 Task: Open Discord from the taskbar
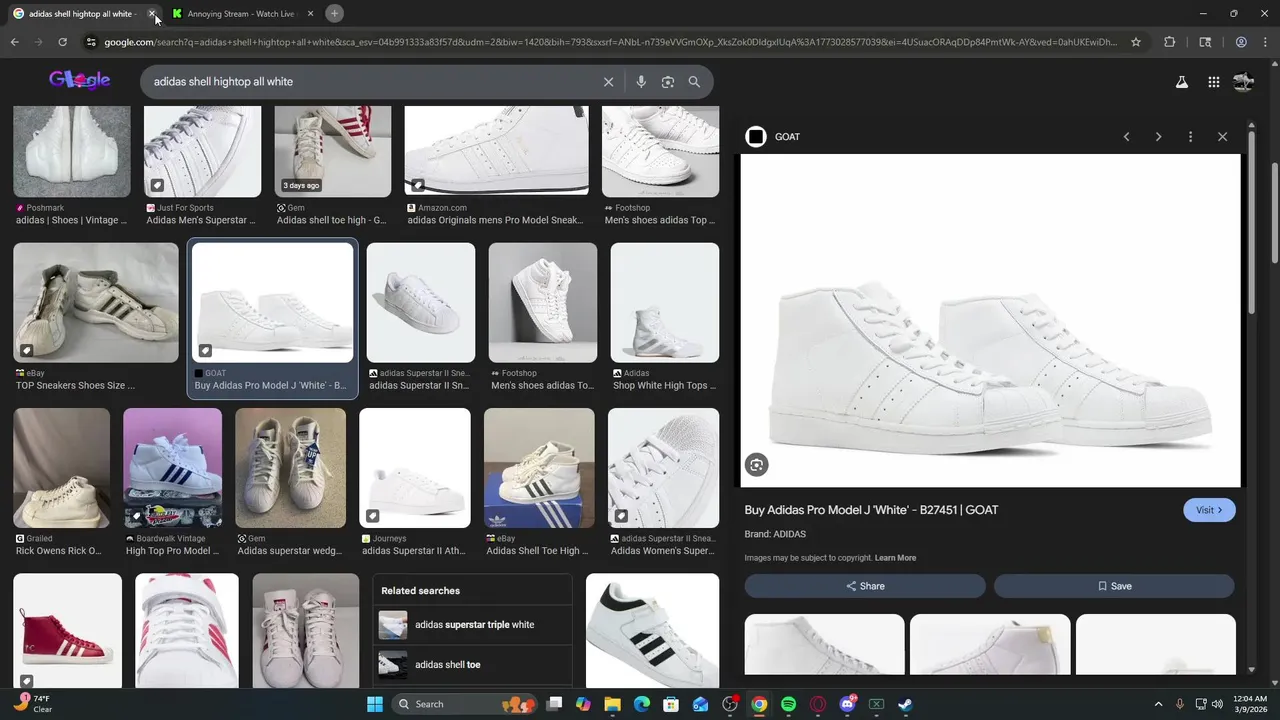tap(847, 704)
